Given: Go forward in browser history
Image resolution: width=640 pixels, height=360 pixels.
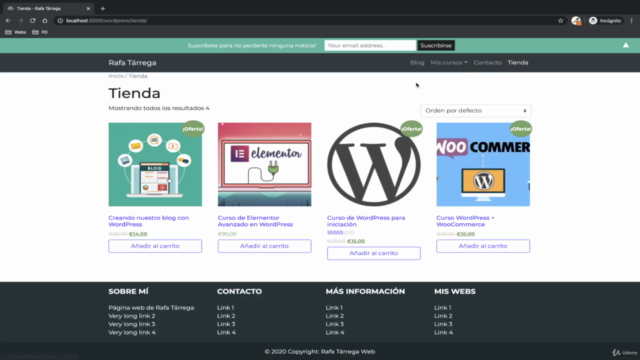Looking at the screenshot, I should pos(20,20).
